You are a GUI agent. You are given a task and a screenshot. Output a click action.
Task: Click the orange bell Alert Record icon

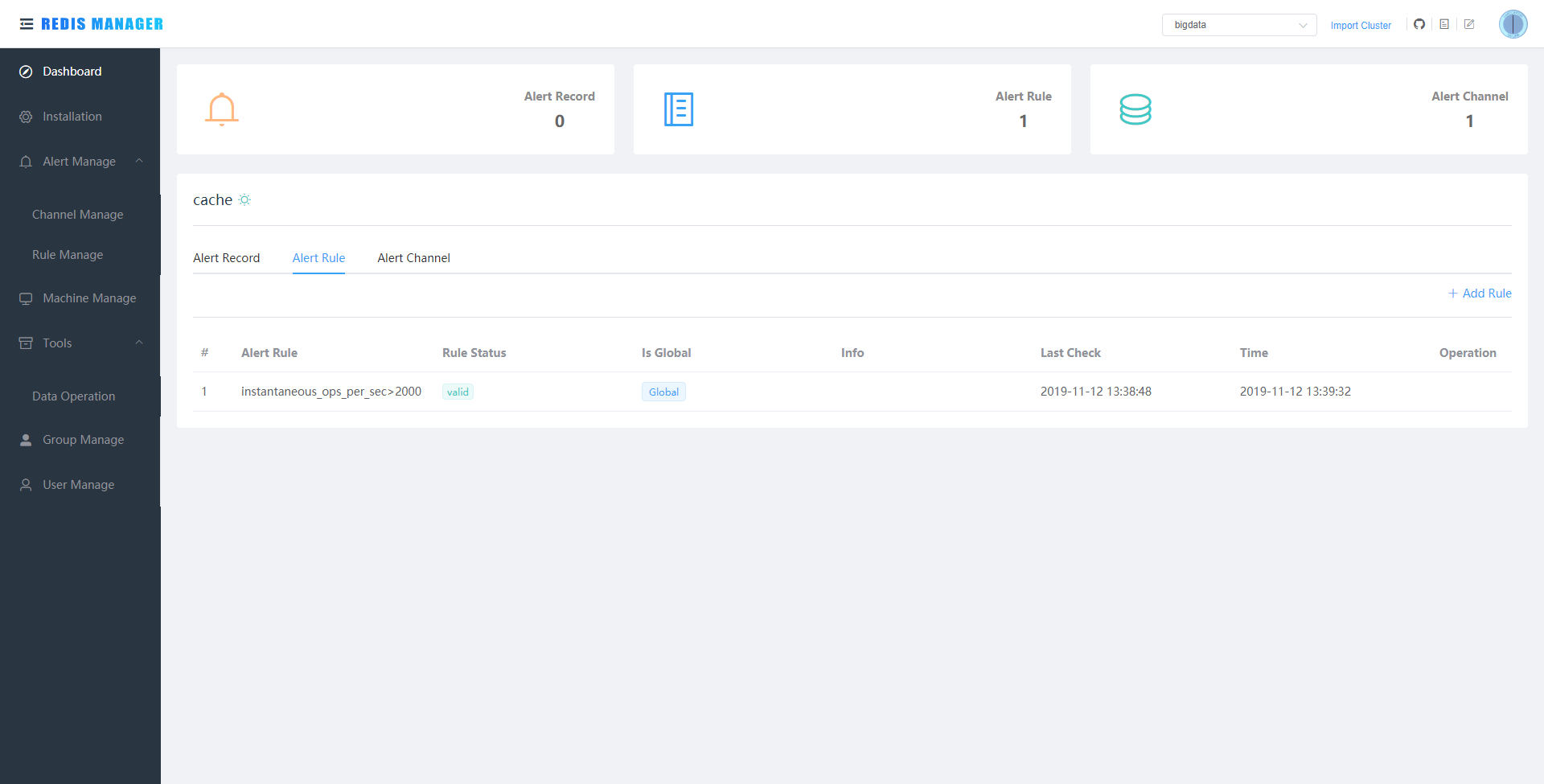(222, 109)
